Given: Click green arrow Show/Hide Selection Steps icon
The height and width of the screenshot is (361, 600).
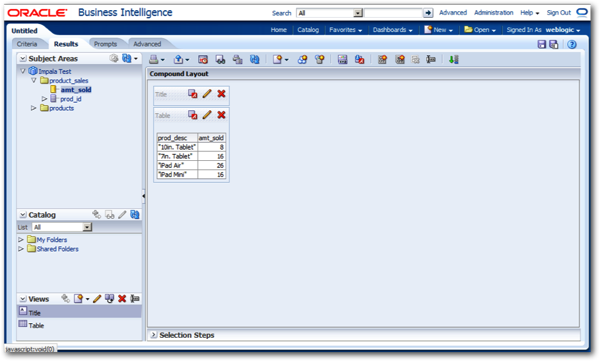Looking at the screenshot, I should click(453, 59).
